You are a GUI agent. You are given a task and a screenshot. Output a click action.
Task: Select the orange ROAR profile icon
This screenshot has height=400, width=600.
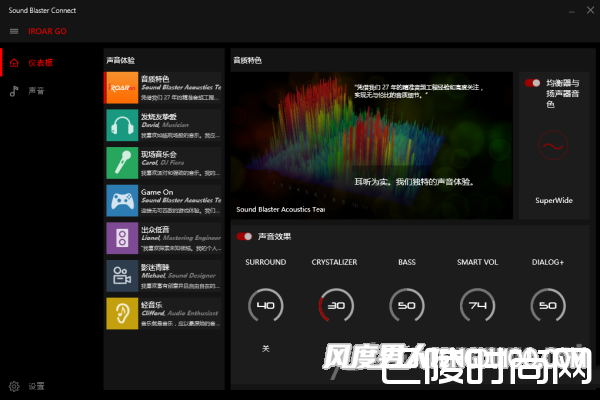[x=122, y=88]
